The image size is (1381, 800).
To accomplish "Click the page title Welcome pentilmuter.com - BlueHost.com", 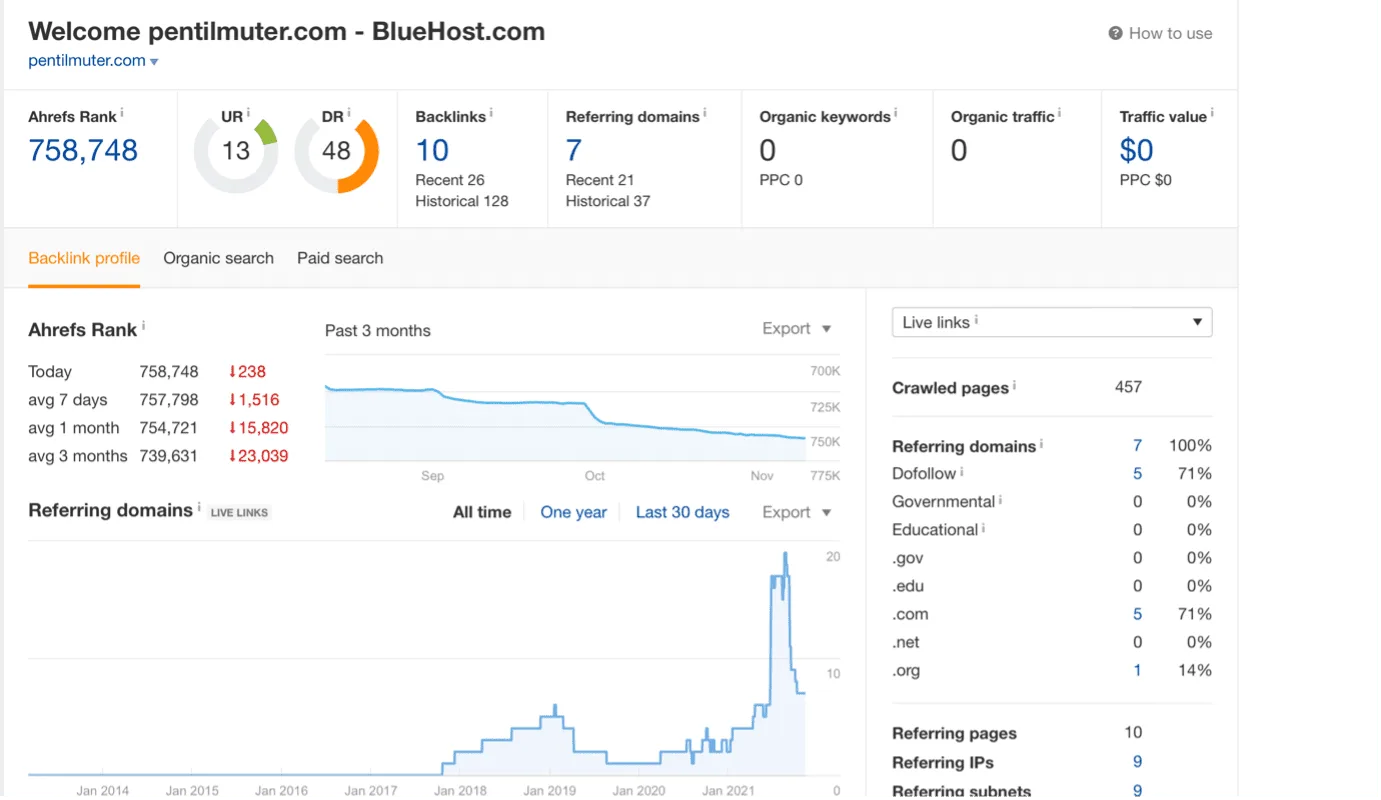I will click(286, 31).
